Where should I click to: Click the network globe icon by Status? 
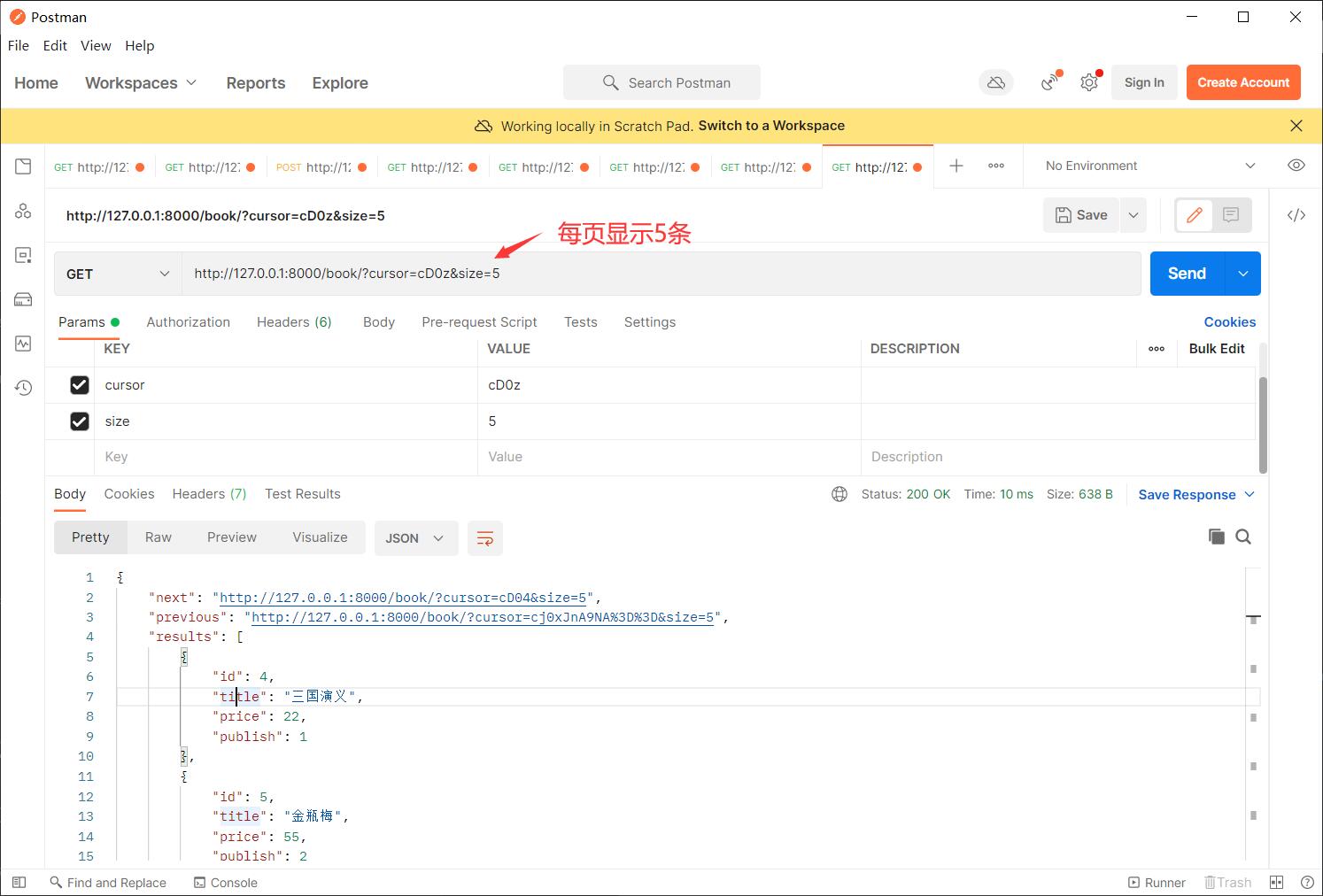click(x=839, y=494)
